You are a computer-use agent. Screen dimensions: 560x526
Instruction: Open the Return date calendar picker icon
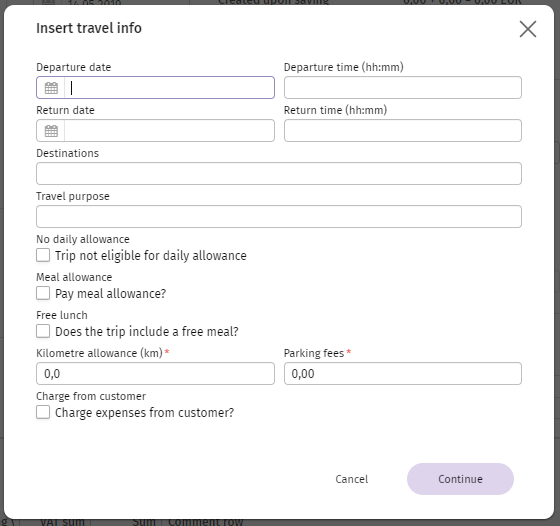pos(51,131)
